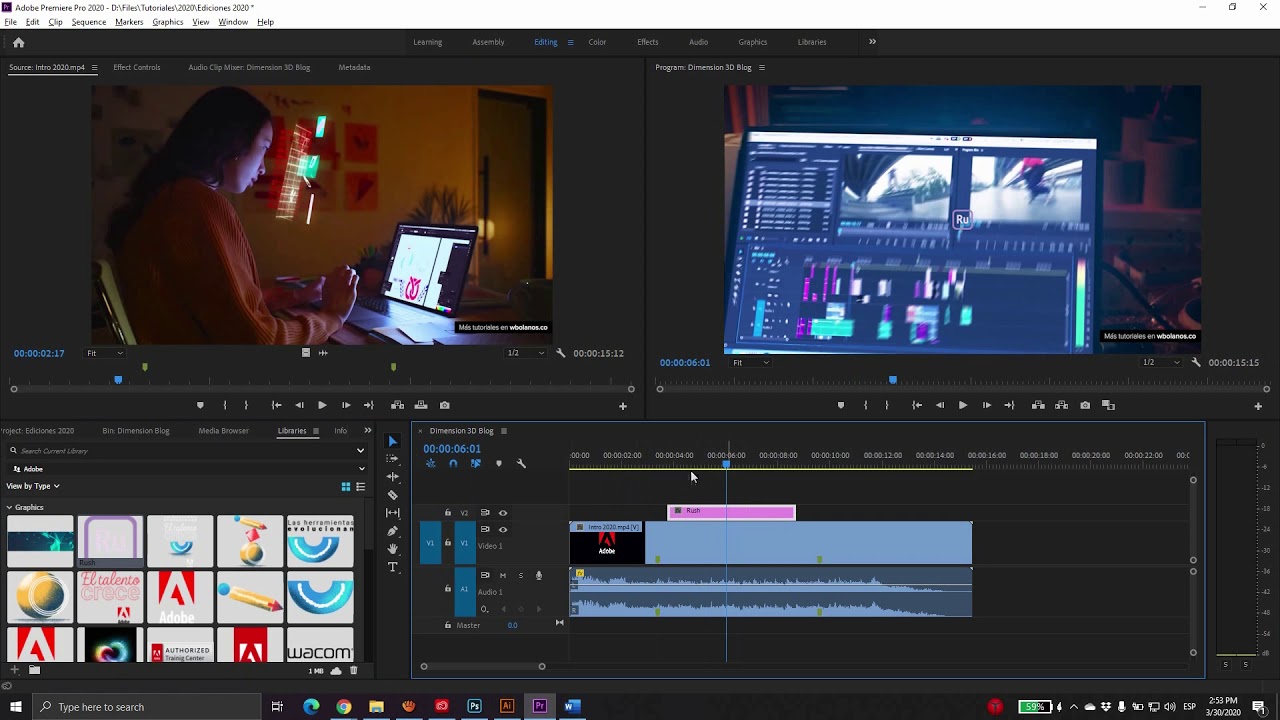1280x720 pixels.
Task: Open Program monitor 1/2 resolution dropdown
Action: coord(1161,362)
